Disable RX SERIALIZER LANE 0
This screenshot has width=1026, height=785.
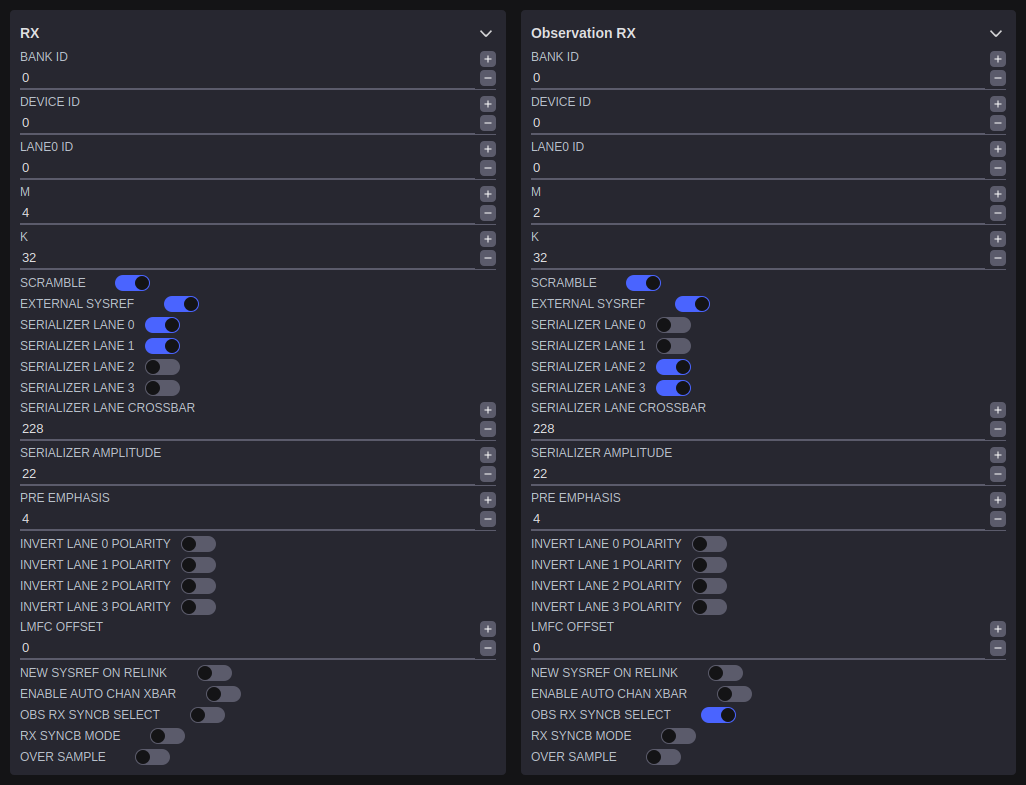click(x=162, y=325)
